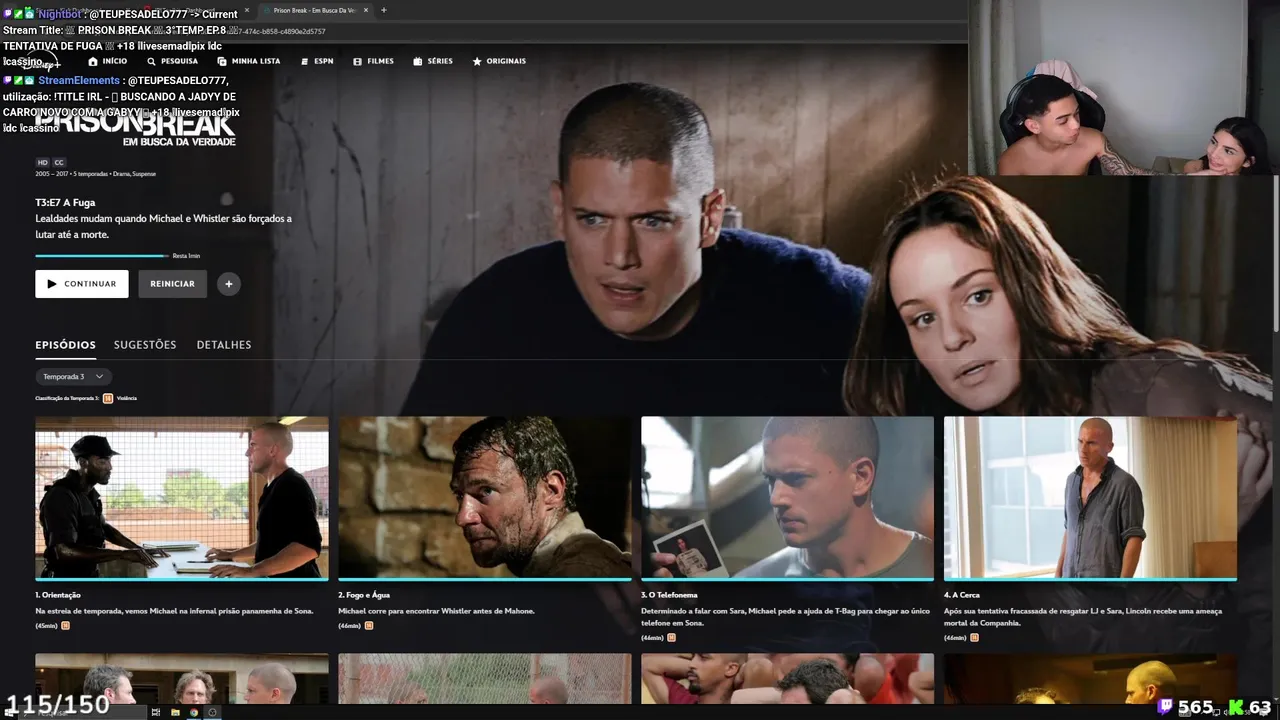Open the ESPN section
This screenshot has width=1280, height=720.
[x=317, y=61]
